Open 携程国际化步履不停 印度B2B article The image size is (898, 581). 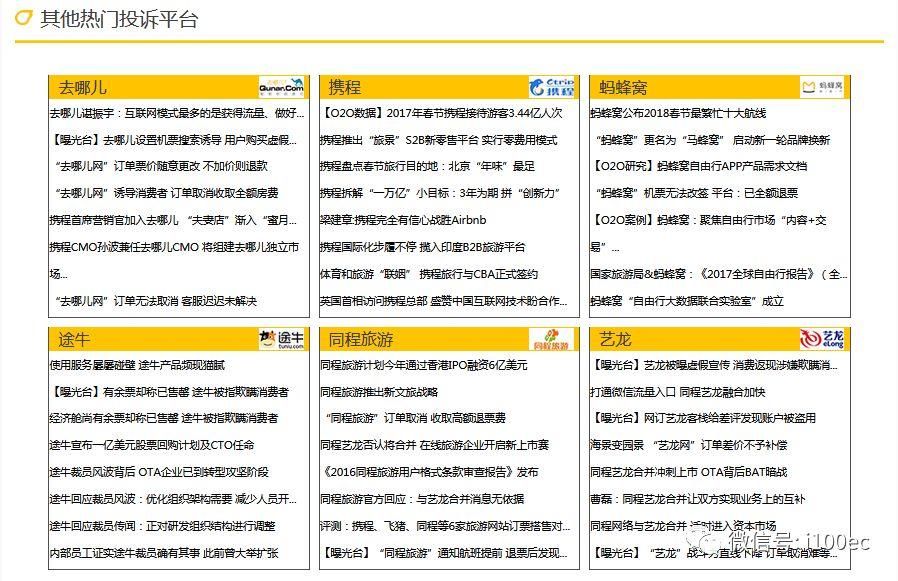tap(423, 247)
